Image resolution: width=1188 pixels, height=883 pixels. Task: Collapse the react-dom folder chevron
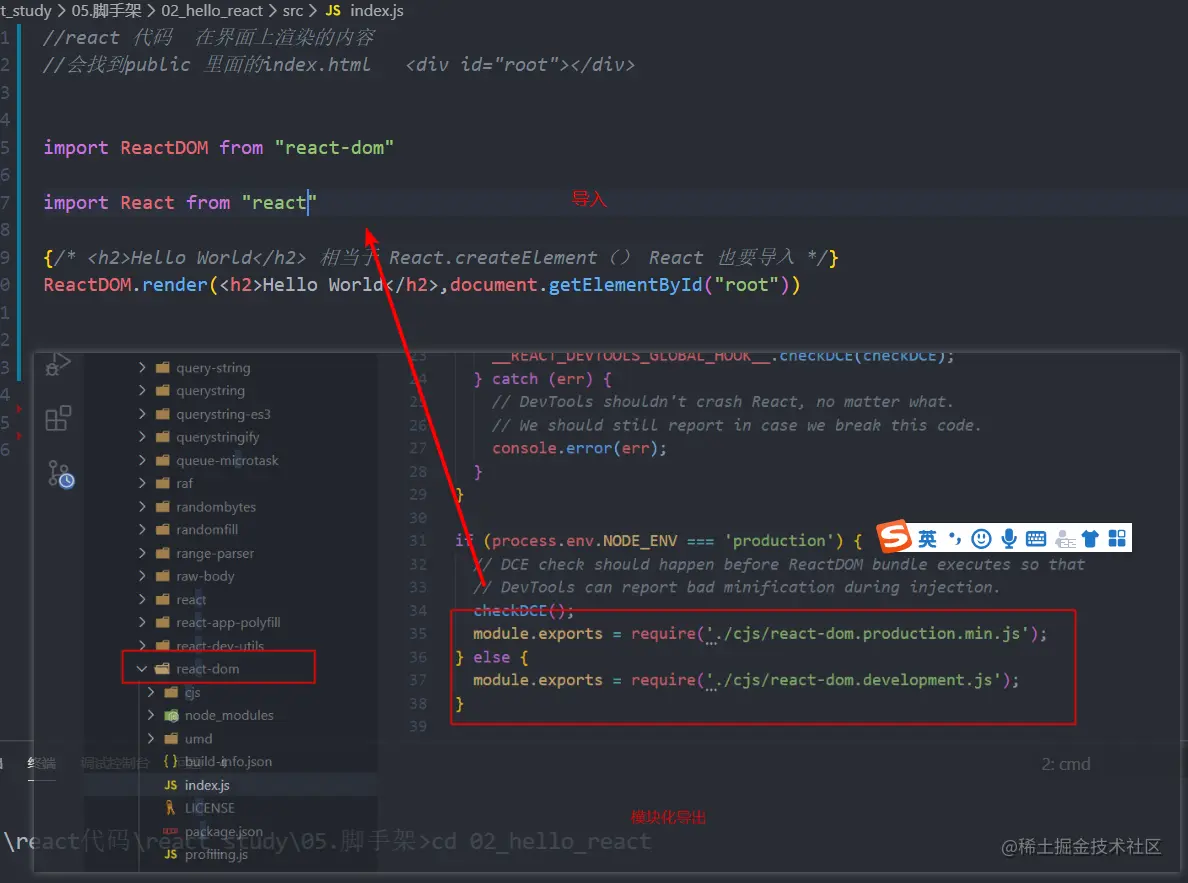[142, 669]
